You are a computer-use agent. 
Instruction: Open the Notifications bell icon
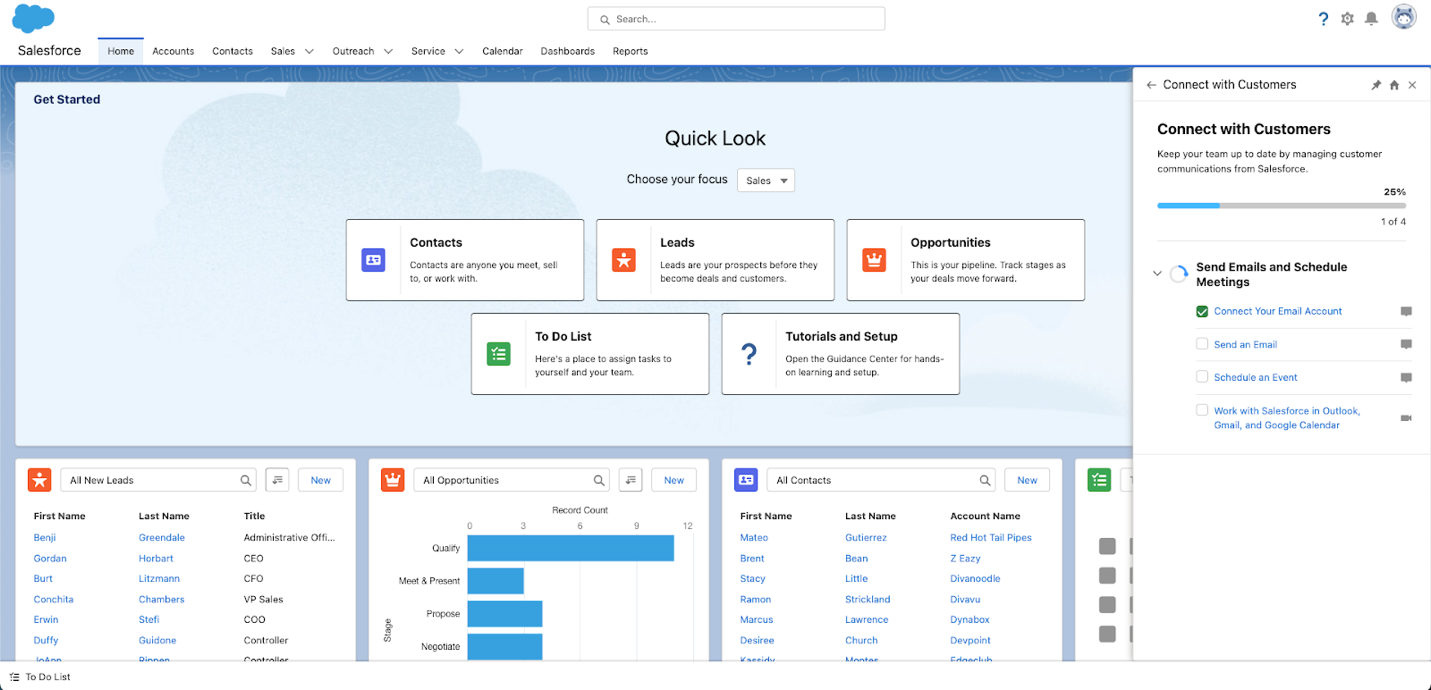(1371, 19)
